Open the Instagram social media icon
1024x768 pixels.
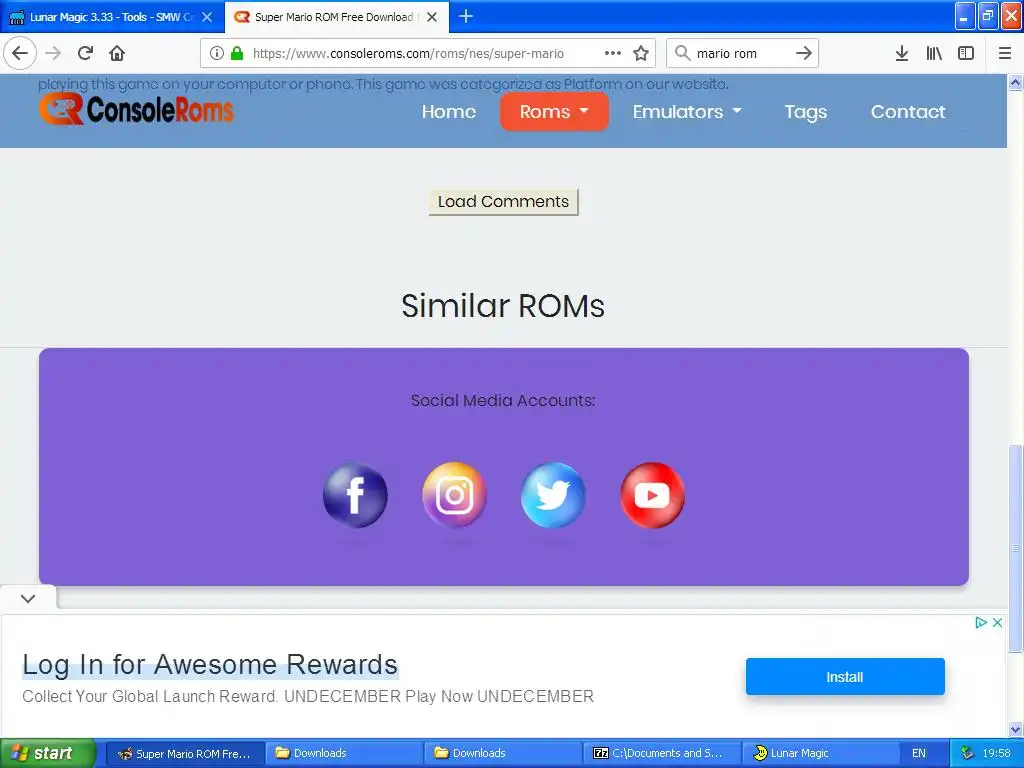coord(455,495)
